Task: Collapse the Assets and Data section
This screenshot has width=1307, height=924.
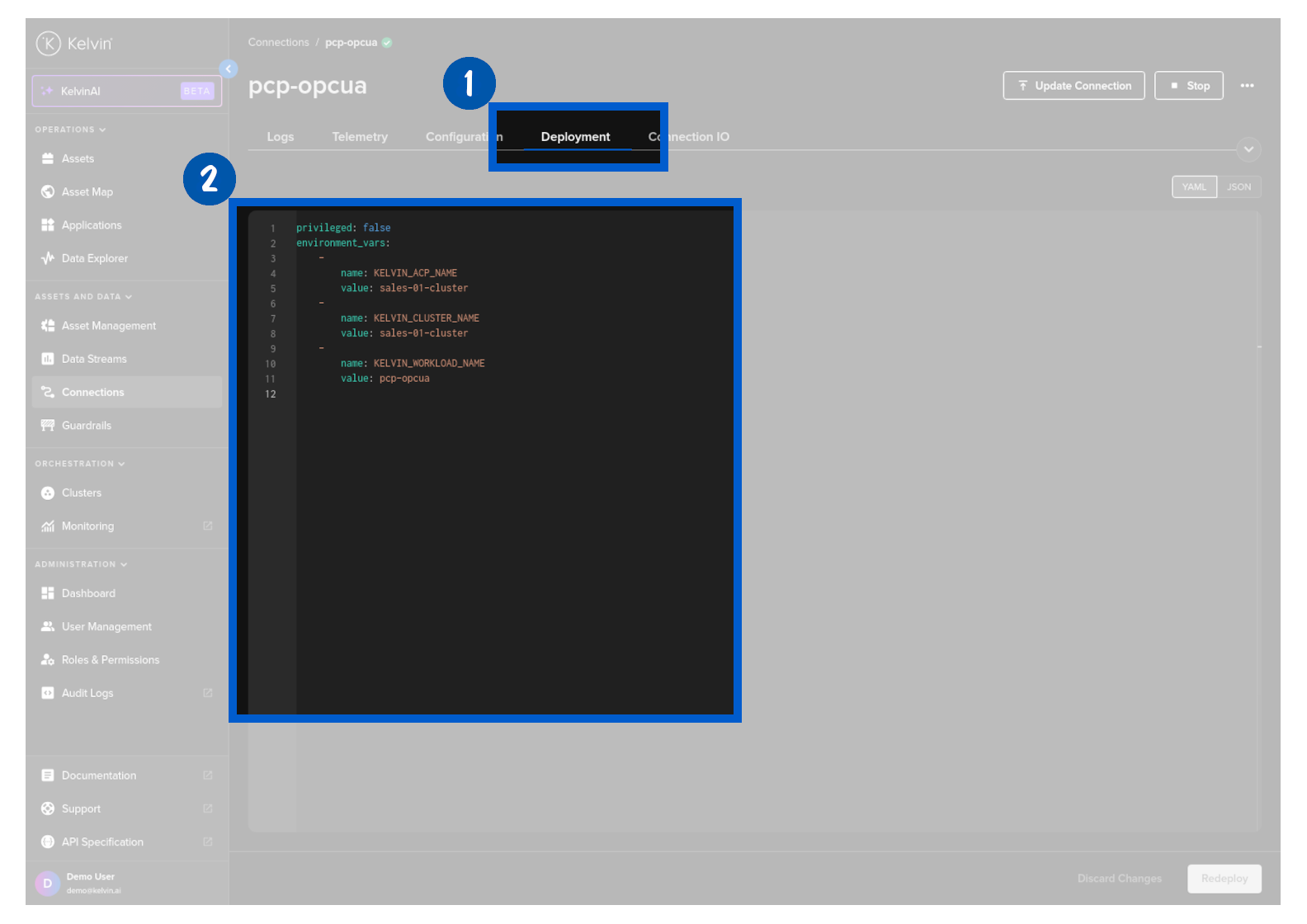Action: pyautogui.click(x=83, y=297)
